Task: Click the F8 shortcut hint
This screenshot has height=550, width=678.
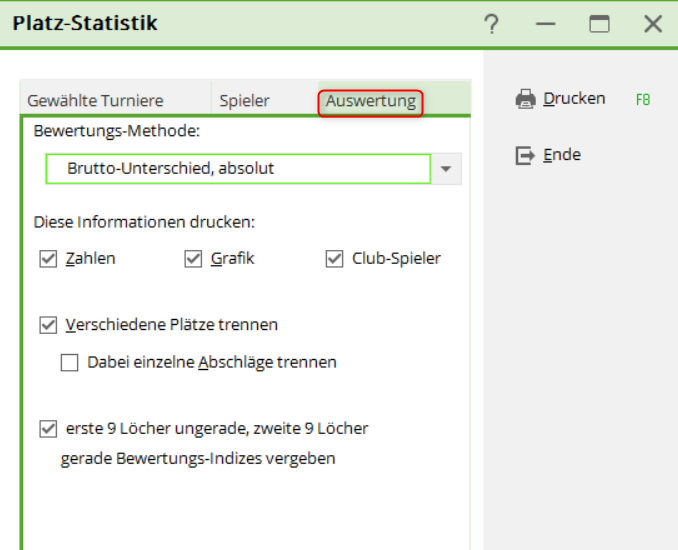Action: 643,100
